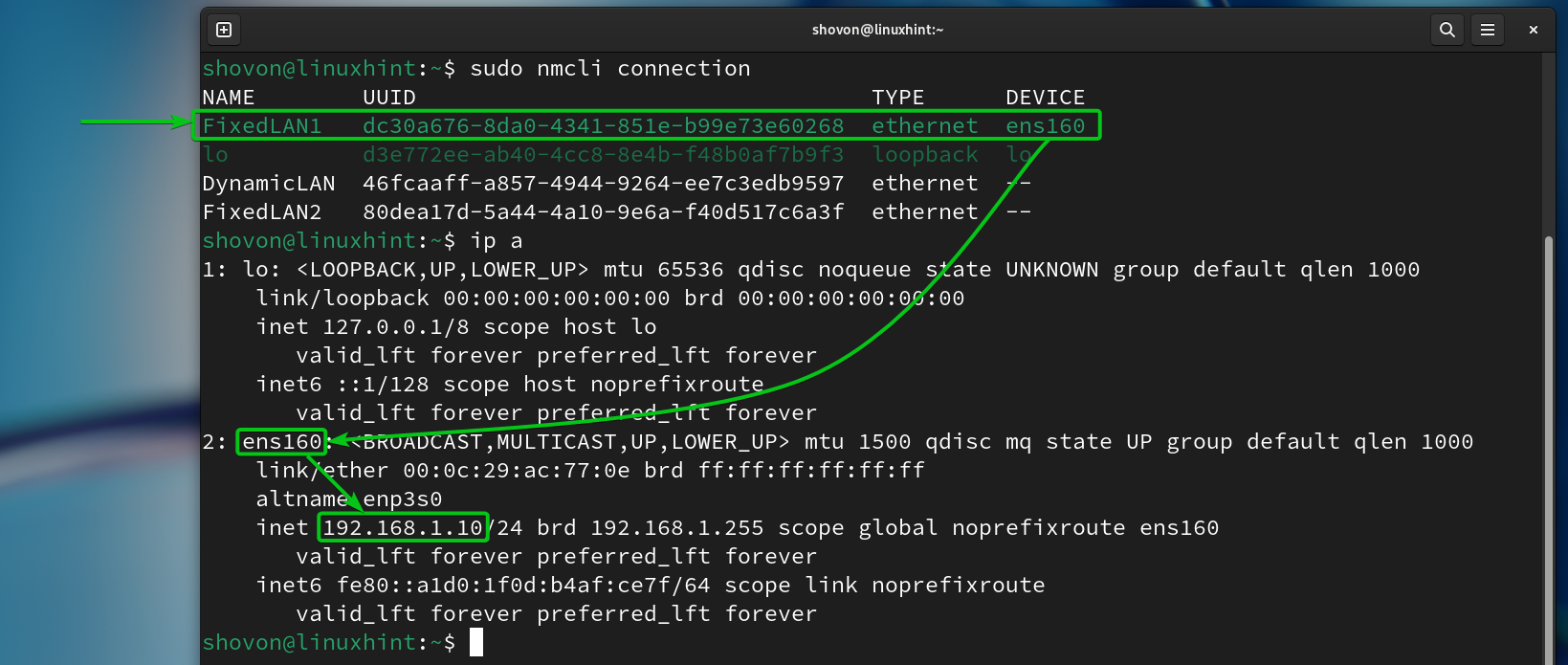This screenshot has height=665, width=1568.
Task: Click the boxed ens160 interface label
Action: (282, 441)
